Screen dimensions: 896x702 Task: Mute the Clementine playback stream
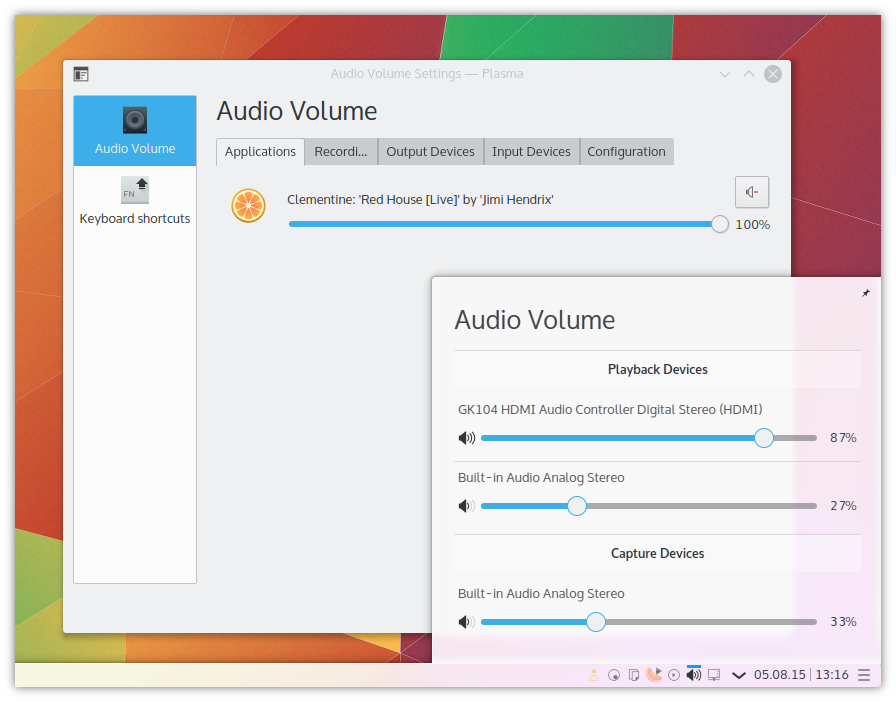(x=751, y=192)
